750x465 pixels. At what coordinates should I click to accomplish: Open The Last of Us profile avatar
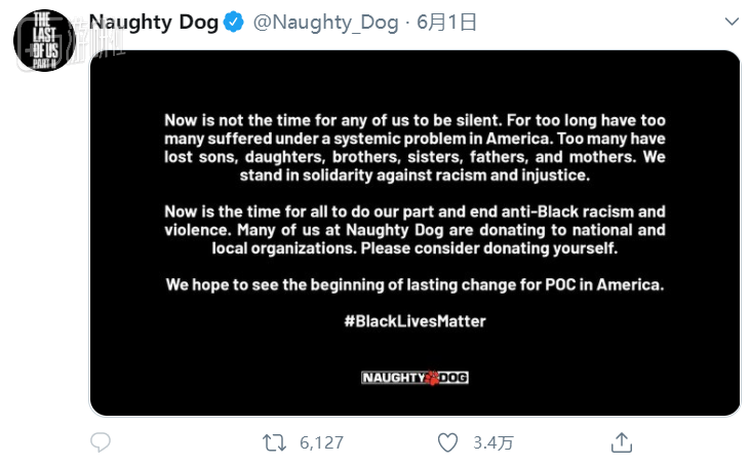tap(44, 41)
